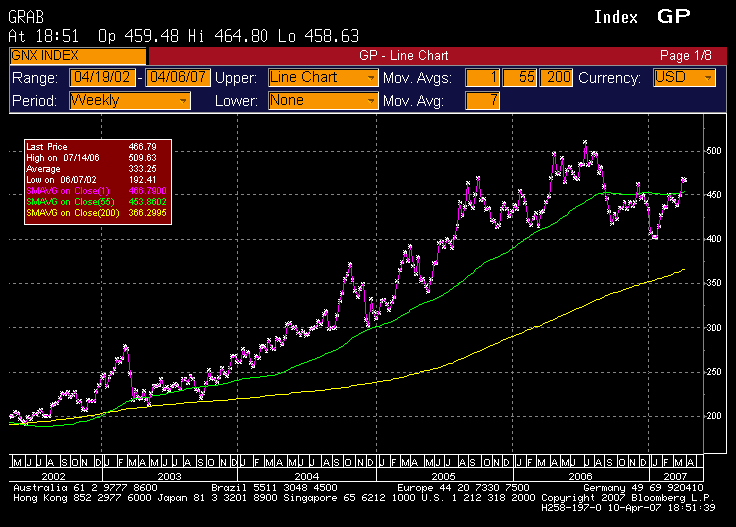Click the end of the yellow 200 average line
The height and width of the screenshot is (527, 736).
[684, 269]
